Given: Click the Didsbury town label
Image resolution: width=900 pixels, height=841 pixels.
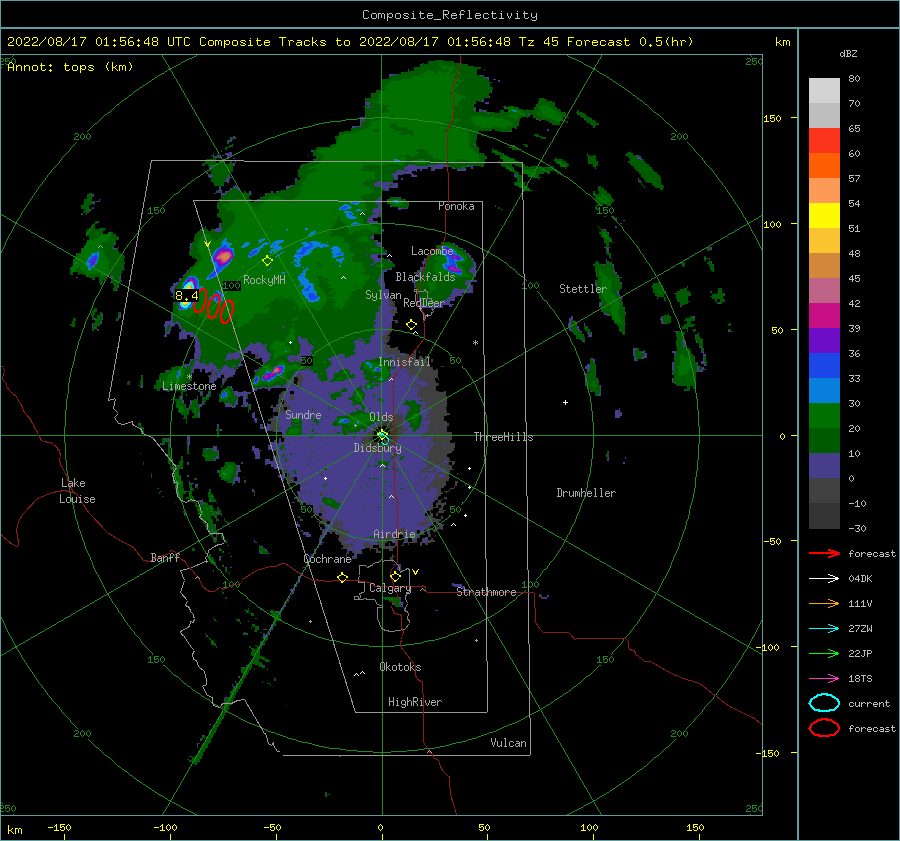Looking at the screenshot, I should tap(378, 448).
